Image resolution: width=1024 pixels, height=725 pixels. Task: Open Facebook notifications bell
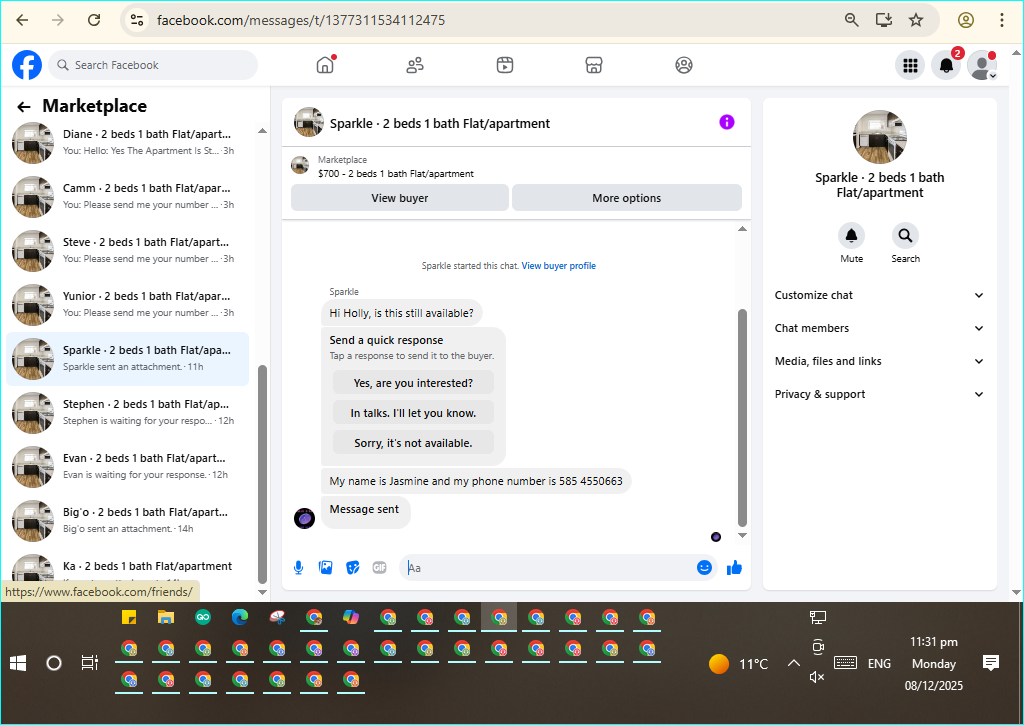pyautogui.click(x=946, y=65)
